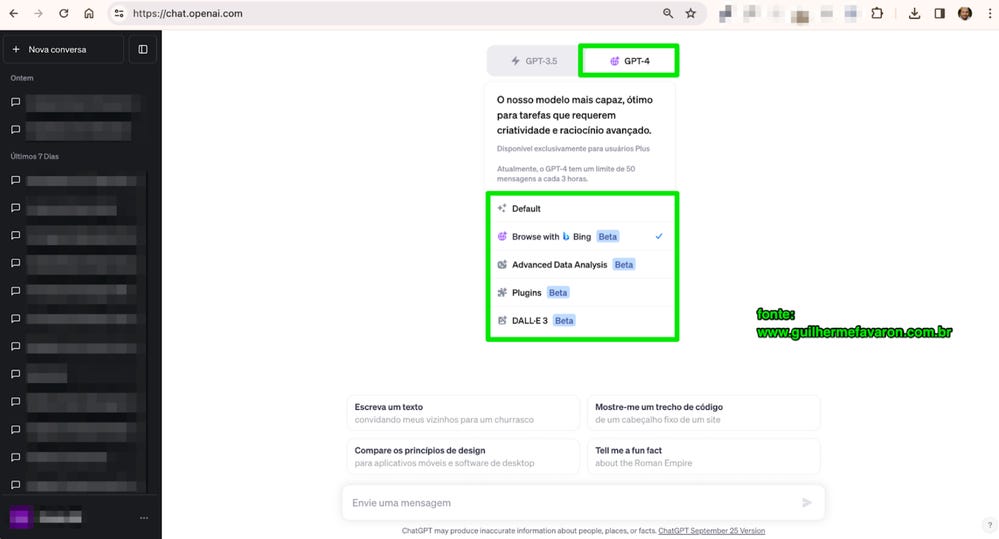Choose Advanced Data Analysis mode
Viewport: 999px width, 539px height.
click(582, 264)
